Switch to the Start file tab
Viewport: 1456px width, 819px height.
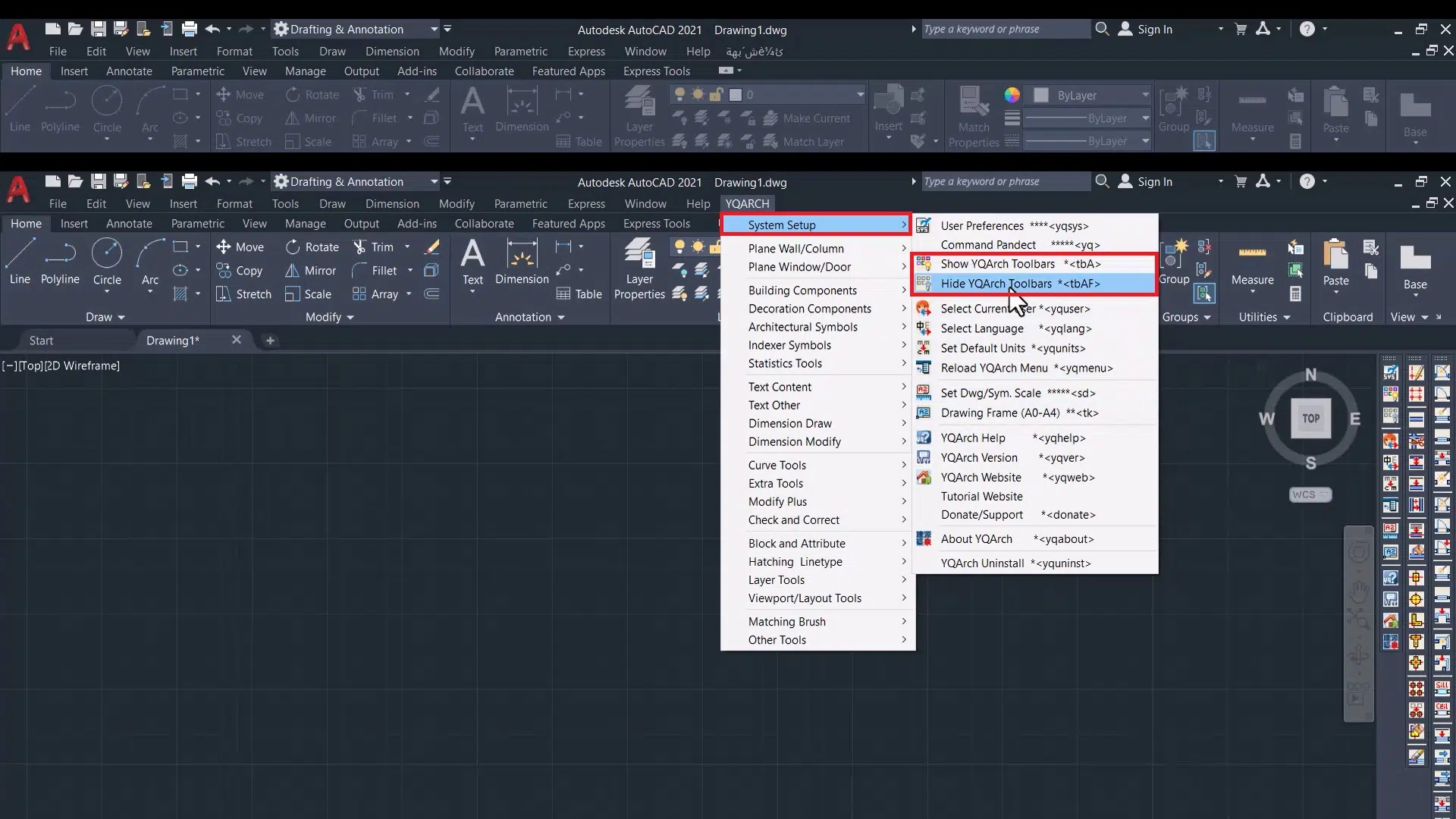41,340
